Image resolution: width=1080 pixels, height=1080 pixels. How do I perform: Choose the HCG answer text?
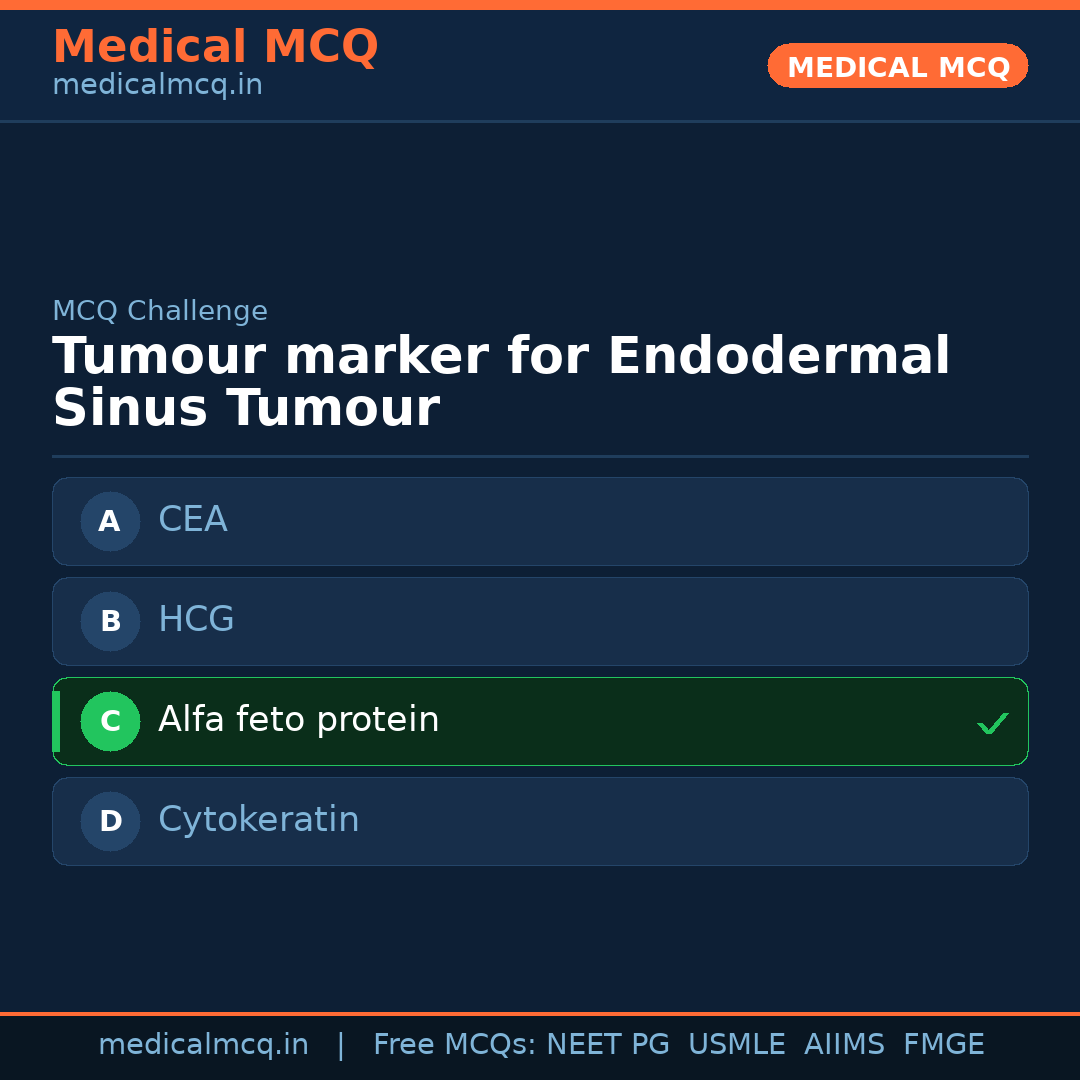(196, 620)
